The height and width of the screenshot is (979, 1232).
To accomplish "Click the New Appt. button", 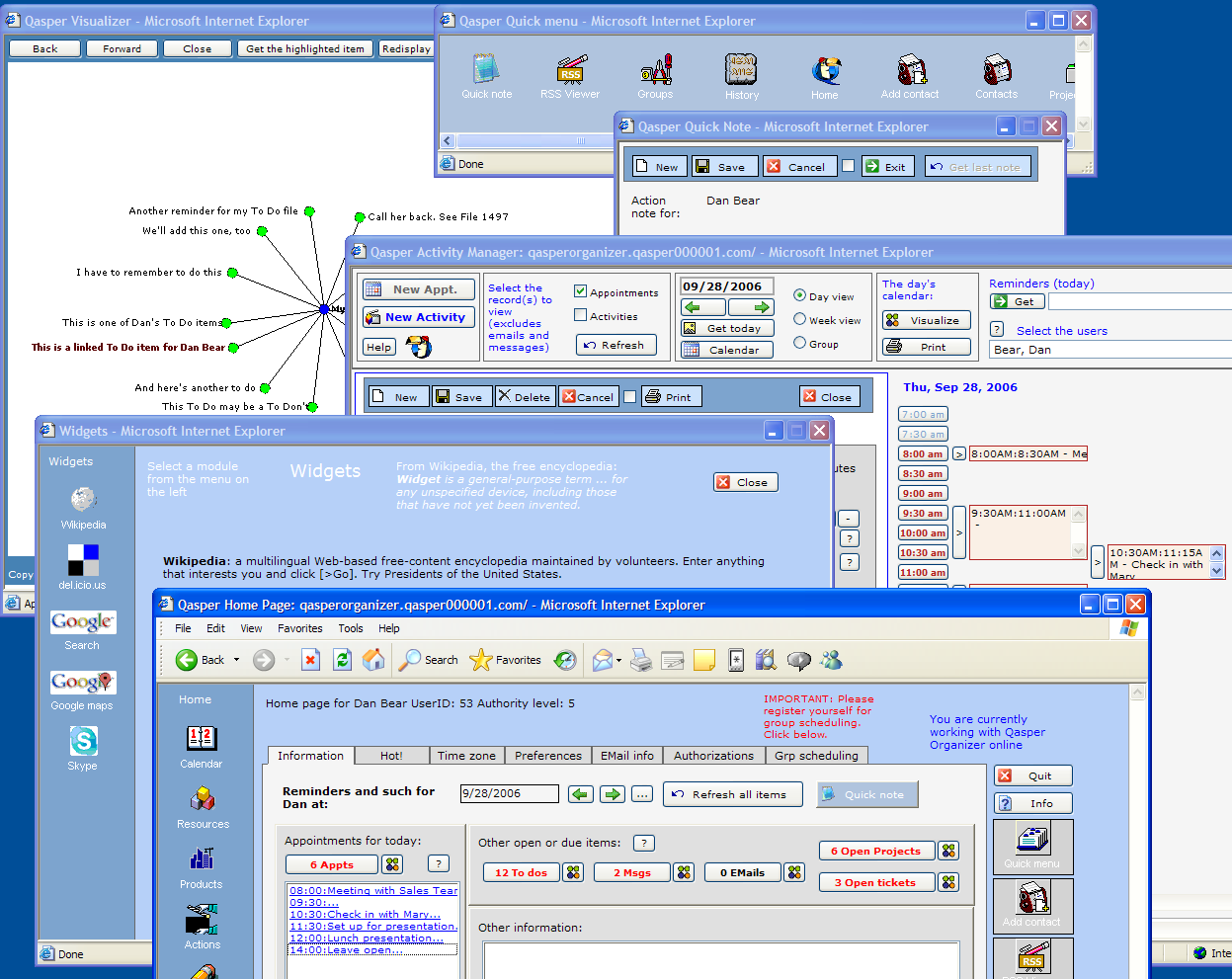I will [x=419, y=289].
